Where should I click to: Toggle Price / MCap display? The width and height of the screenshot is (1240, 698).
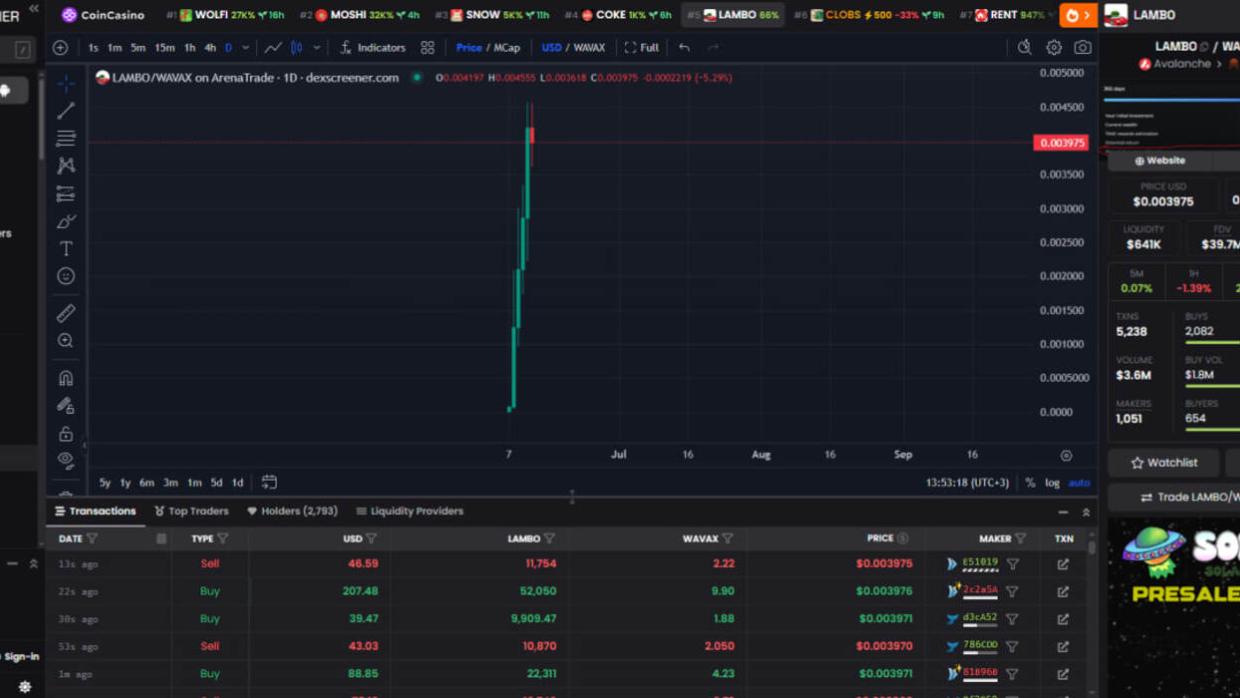(488, 48)
